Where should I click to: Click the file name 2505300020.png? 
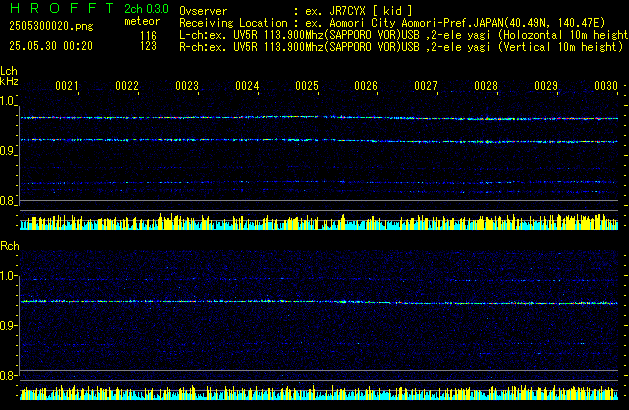tap(51, 26)
